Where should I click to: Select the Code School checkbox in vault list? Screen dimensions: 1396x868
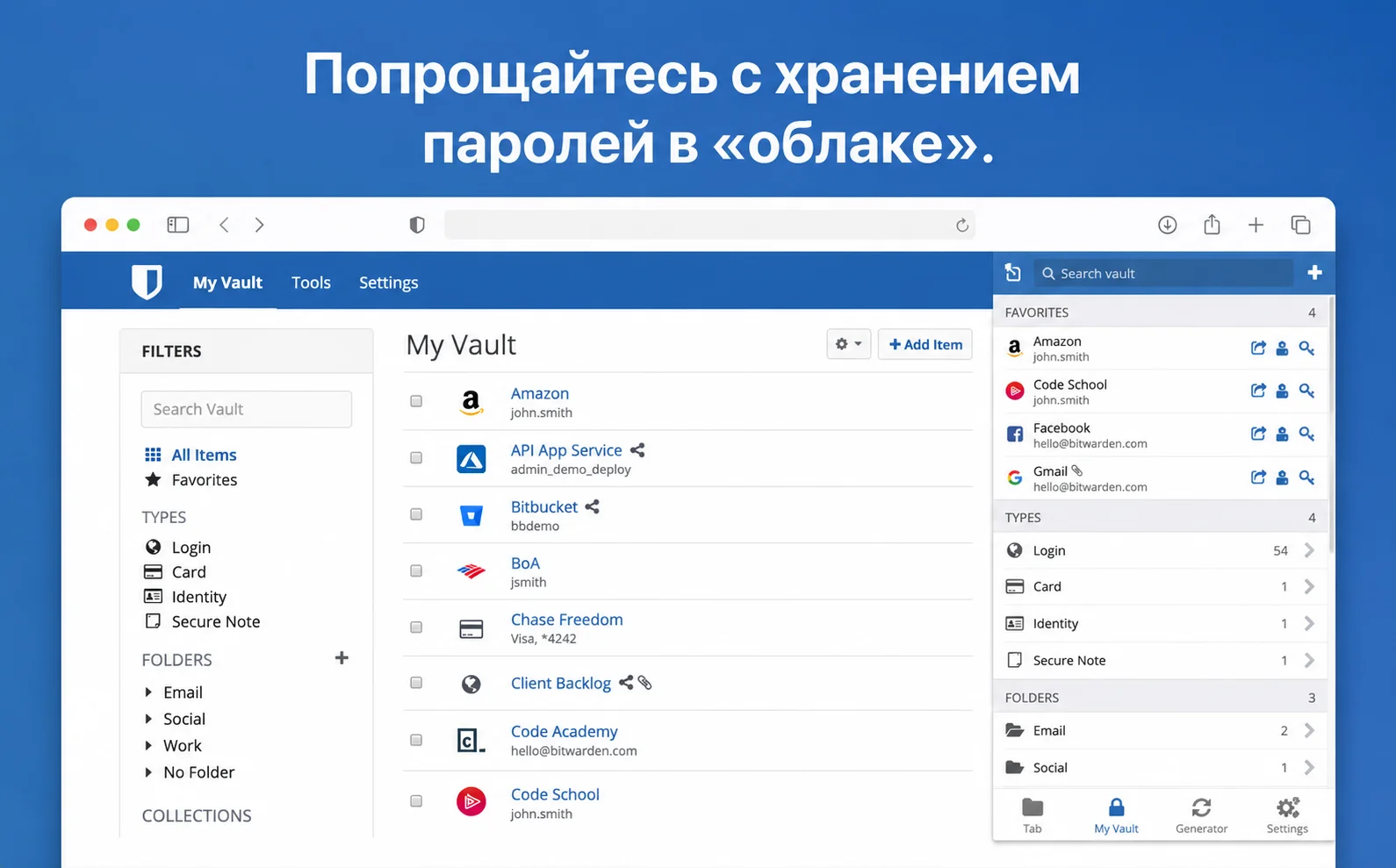tap(416, 801)
